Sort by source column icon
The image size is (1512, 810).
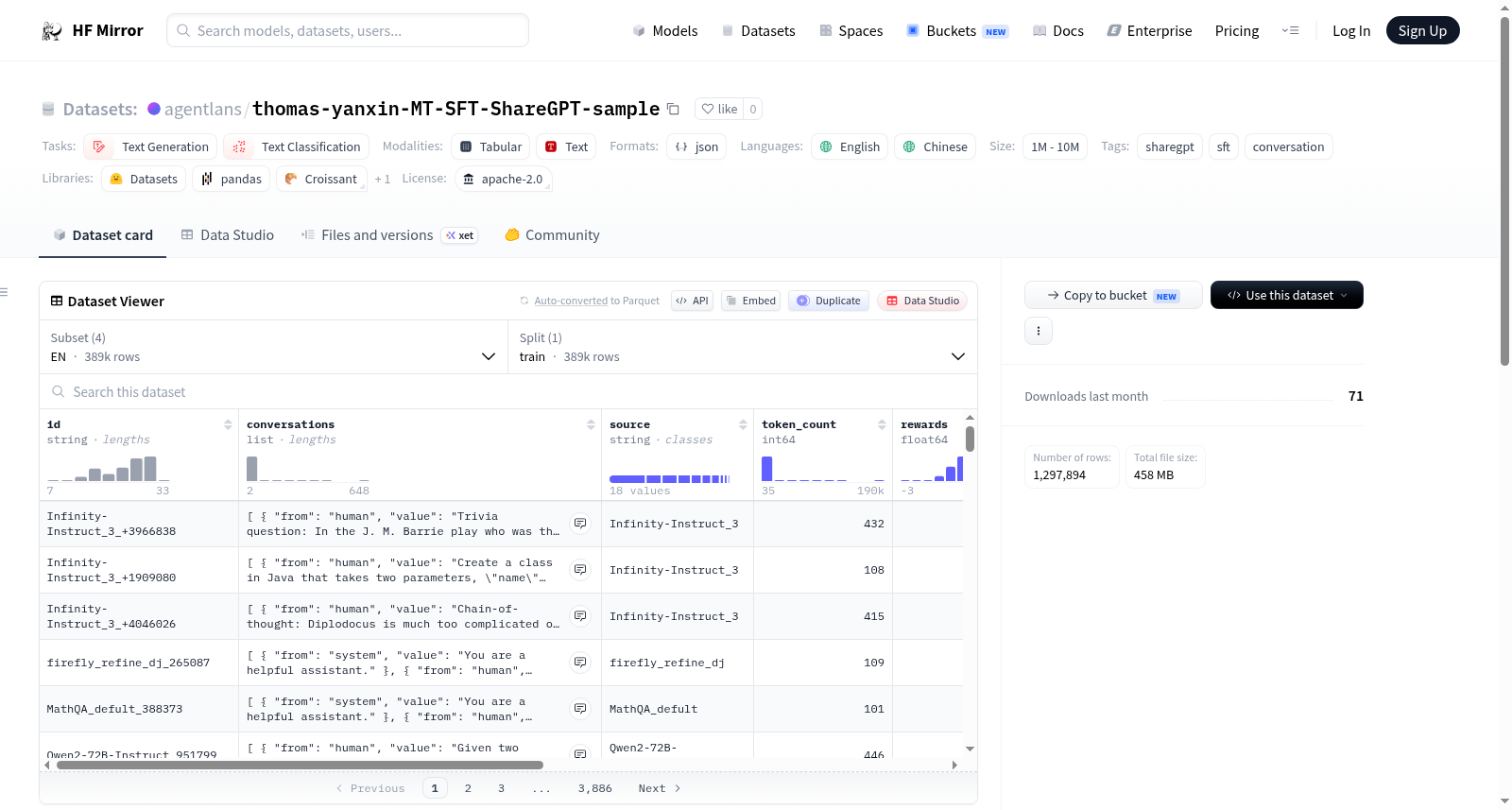[743, 424]
